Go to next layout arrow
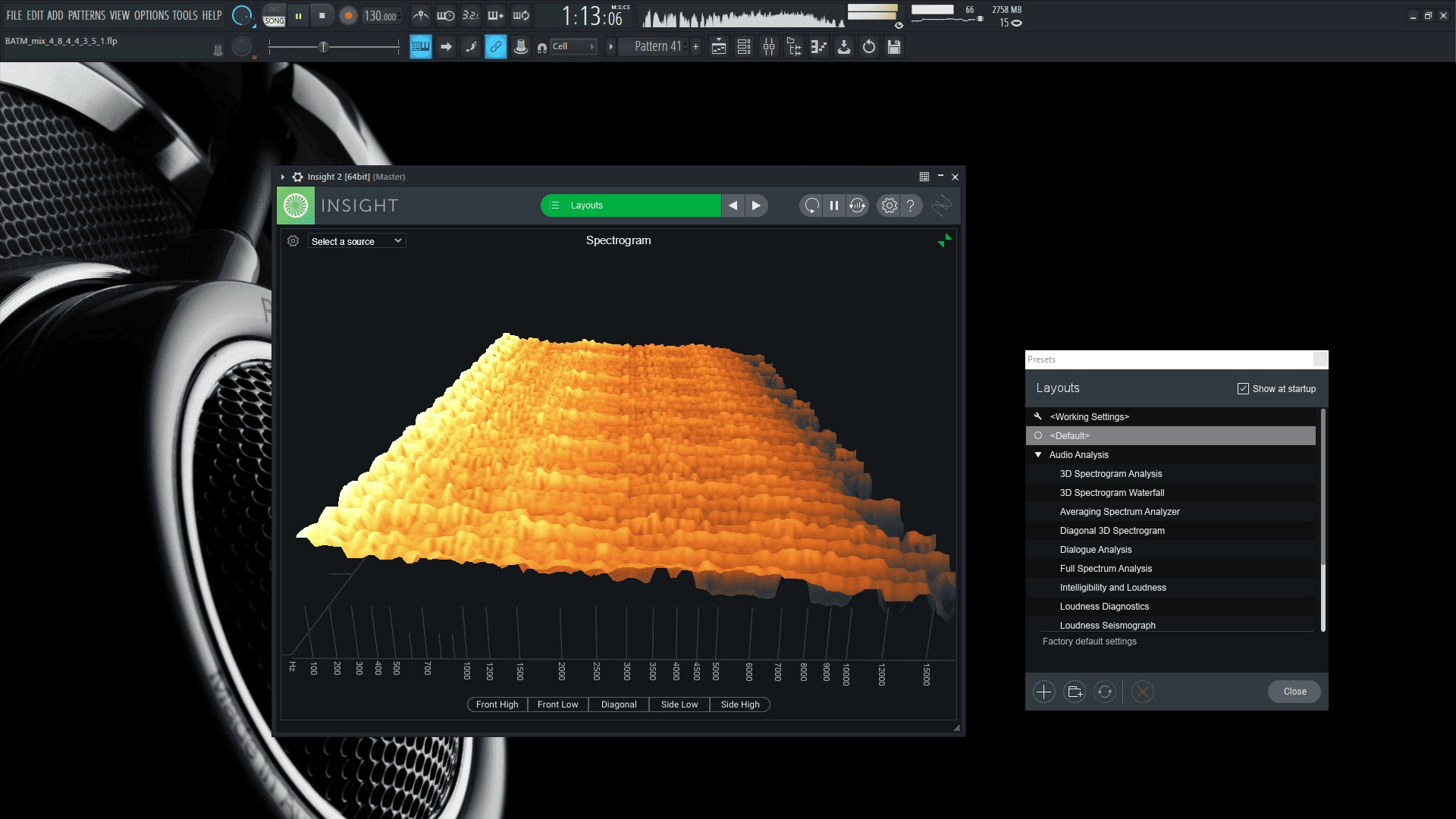Viewport: 1456px width, 819px height. tap(756, 206)
